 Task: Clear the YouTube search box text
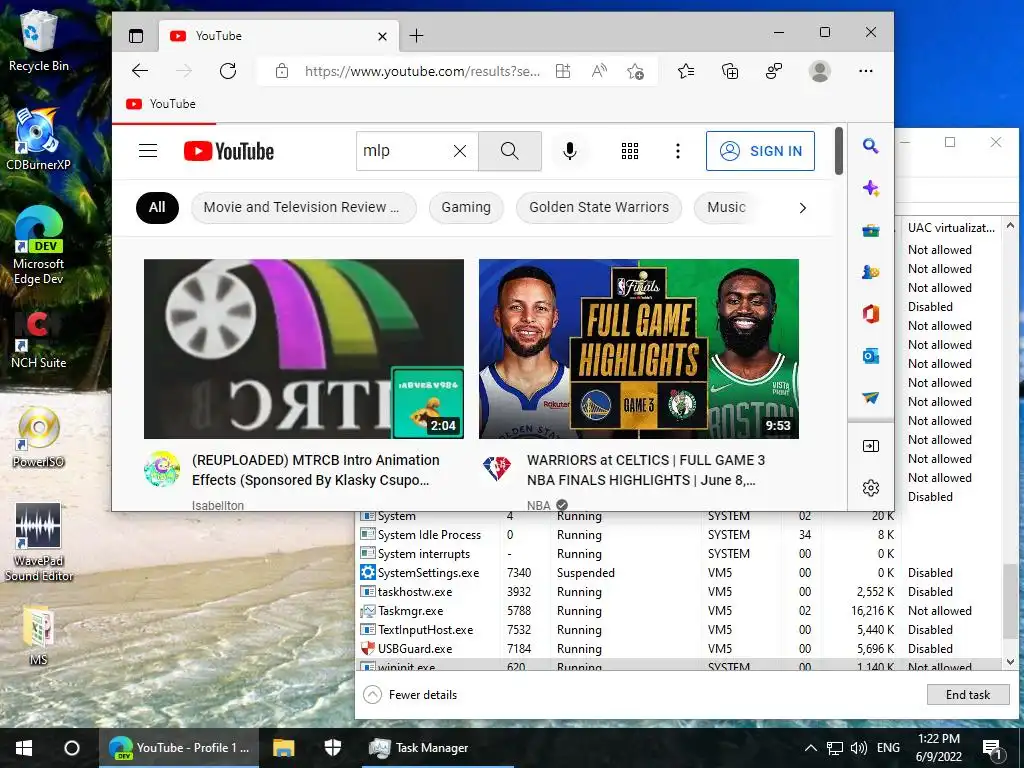460,151
